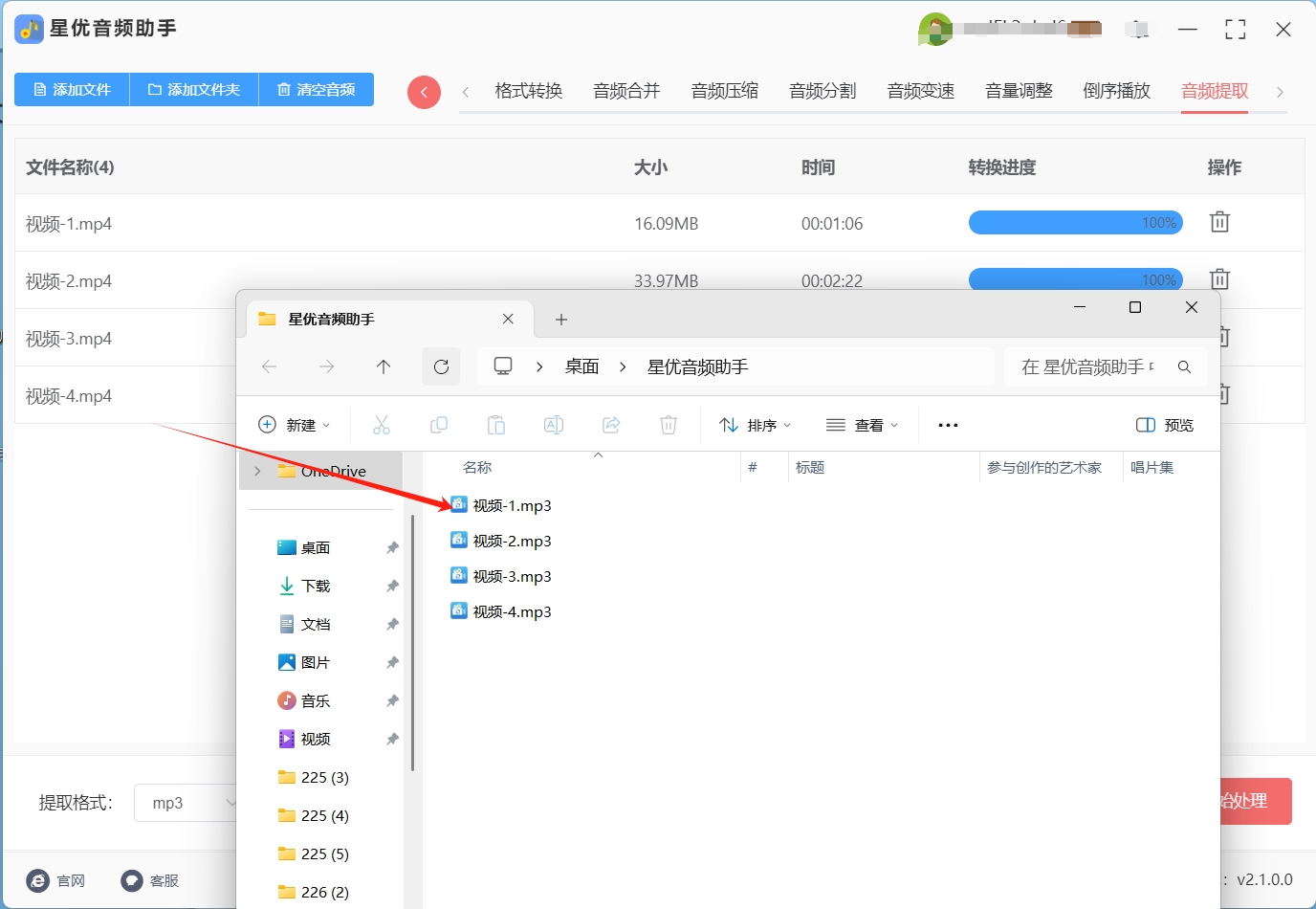
Task: Click the Explorer Delete trash icon
Action: [x=669, y=425]
